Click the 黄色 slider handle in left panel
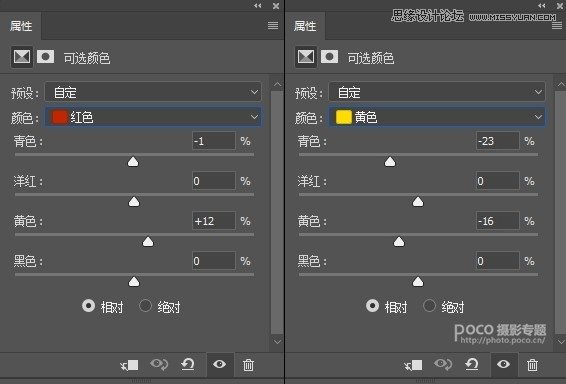The image size is (566, 384). 148,241
